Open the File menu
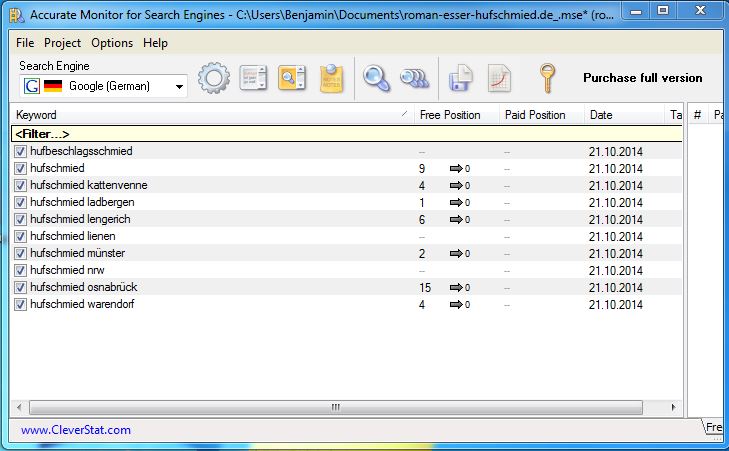Viewport: 729px width, 451px height. tap(25, 43)
